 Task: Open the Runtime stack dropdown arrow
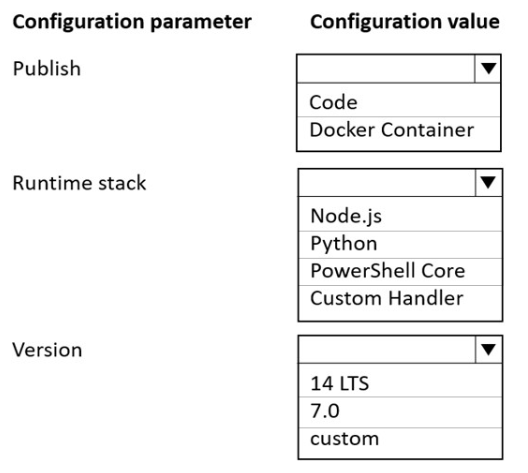pyautogui.click(x=489, y=182)
